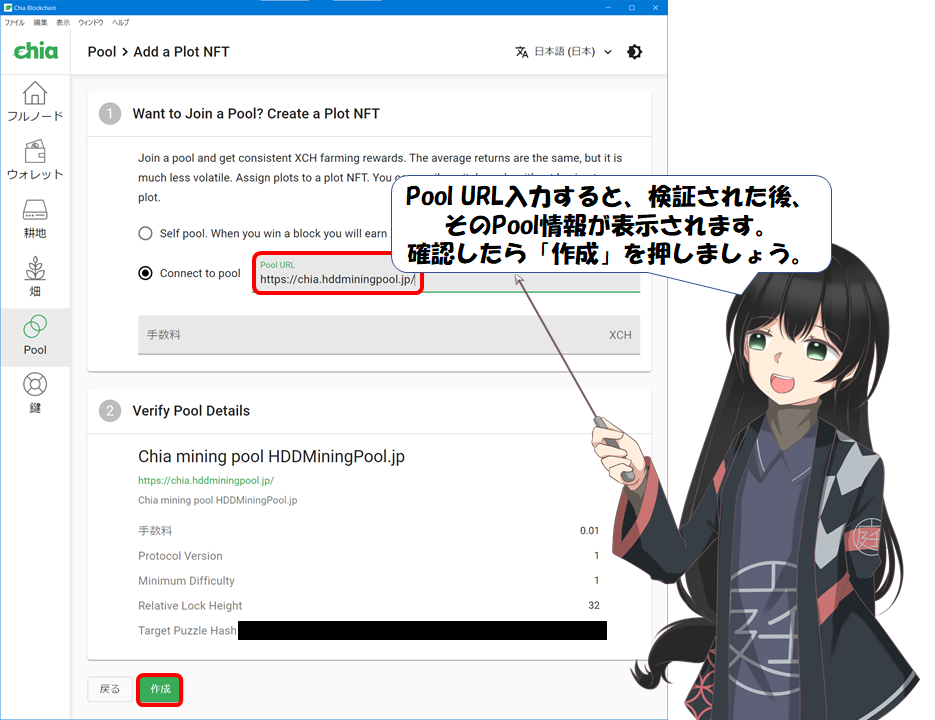This screenshot has height=720, width=935.
Task: Click the green 作成 create button
Action: coord(160,689)
